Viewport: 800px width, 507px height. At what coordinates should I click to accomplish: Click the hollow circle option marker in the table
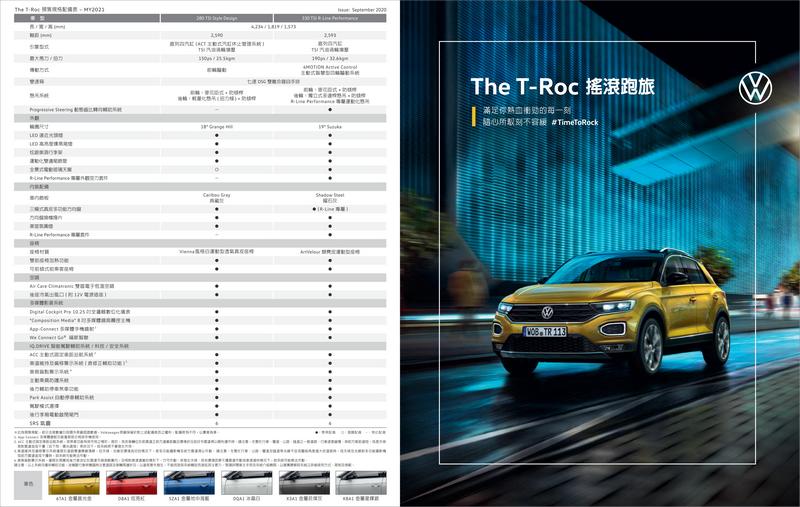pos(217,169)
